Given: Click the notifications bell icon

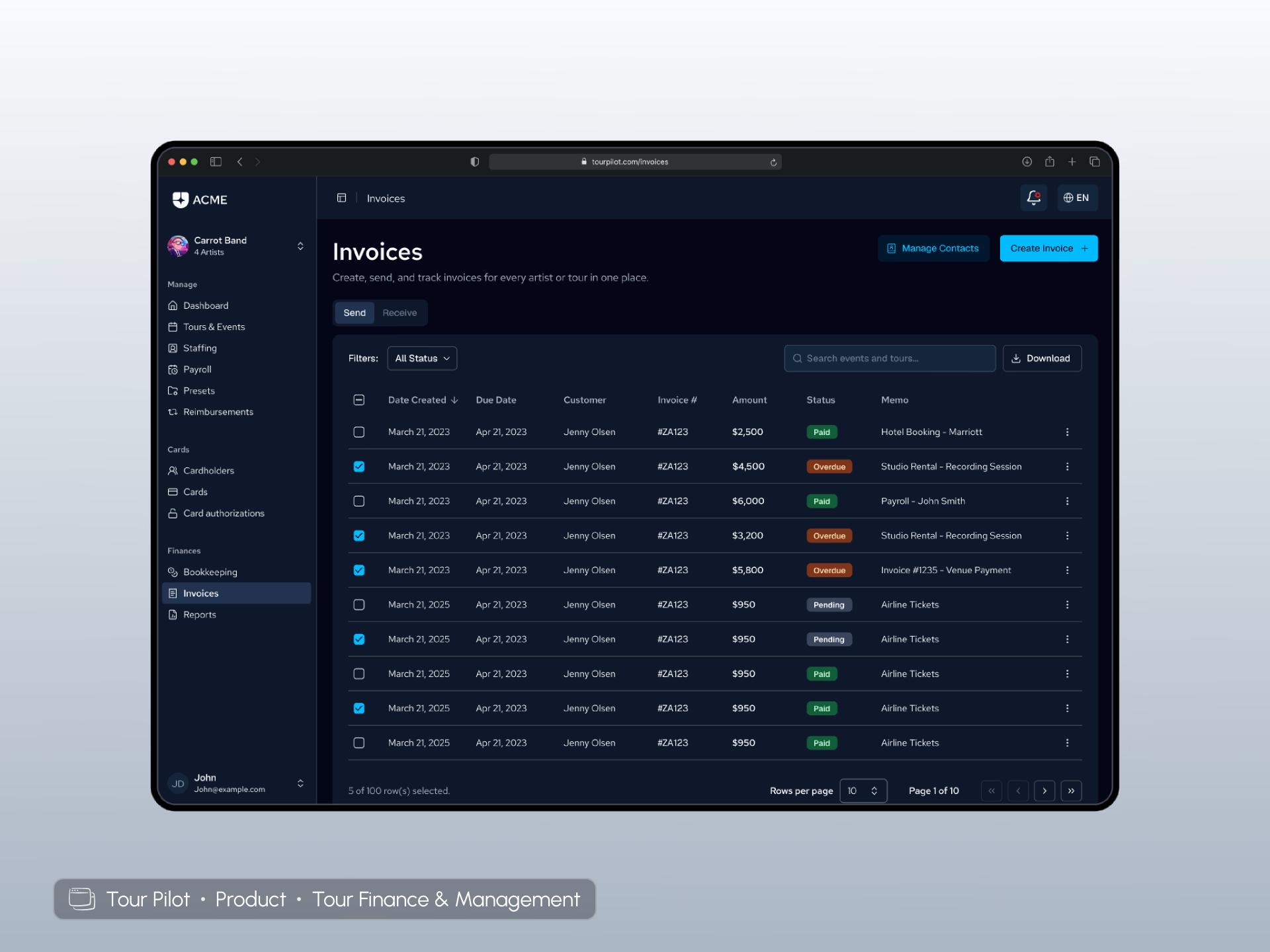Looking at the screenshot, I should coord(1033,198).
